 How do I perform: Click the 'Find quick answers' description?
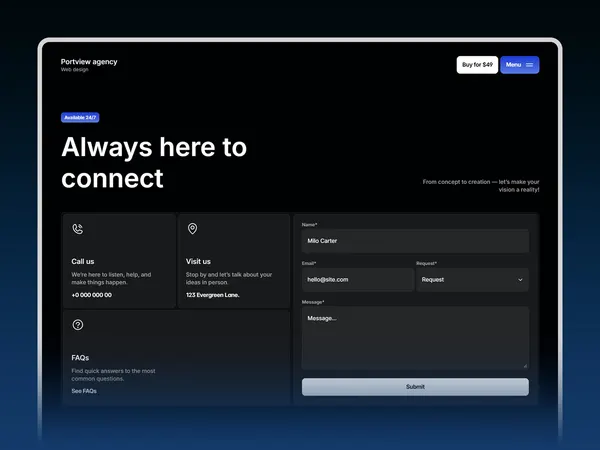tap(113, 375)
